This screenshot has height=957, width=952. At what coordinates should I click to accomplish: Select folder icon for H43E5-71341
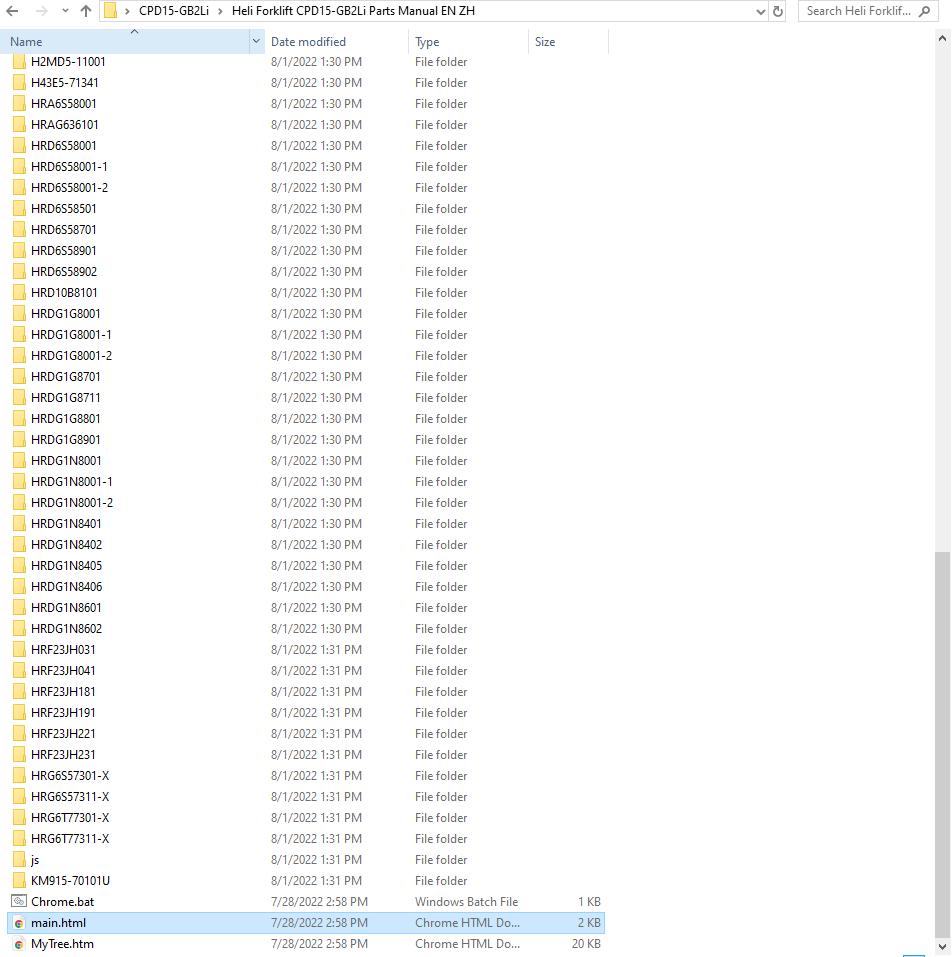[x=19, y=82]
